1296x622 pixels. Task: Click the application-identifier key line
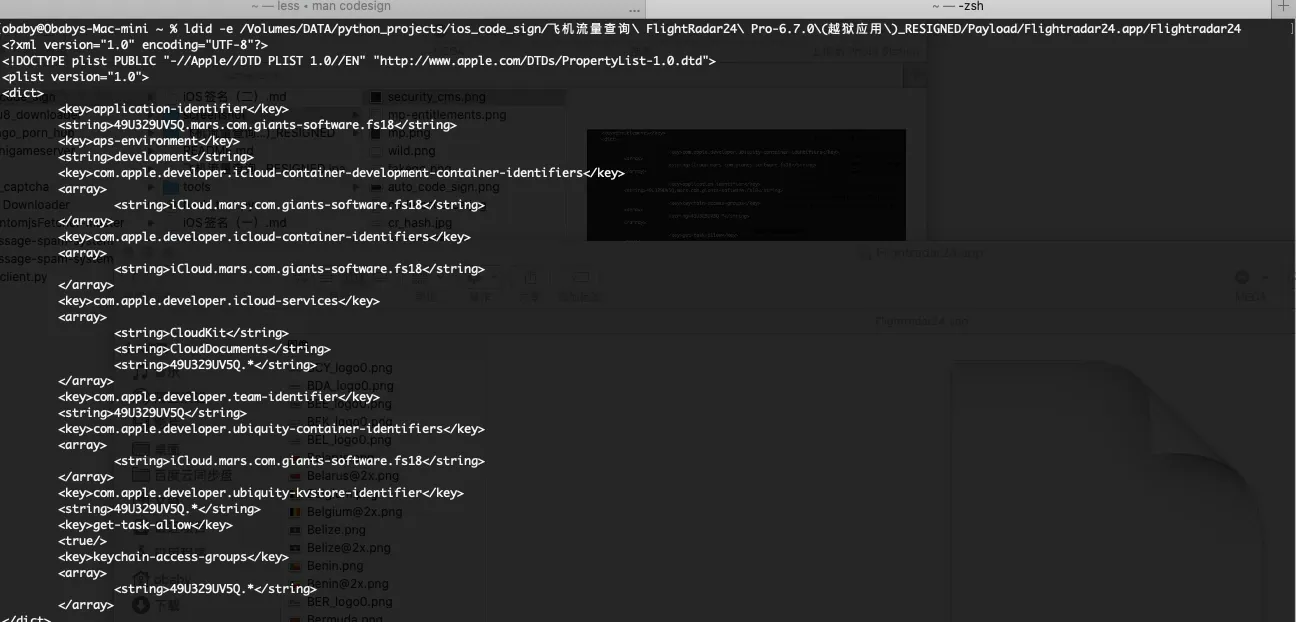[173, 109]
